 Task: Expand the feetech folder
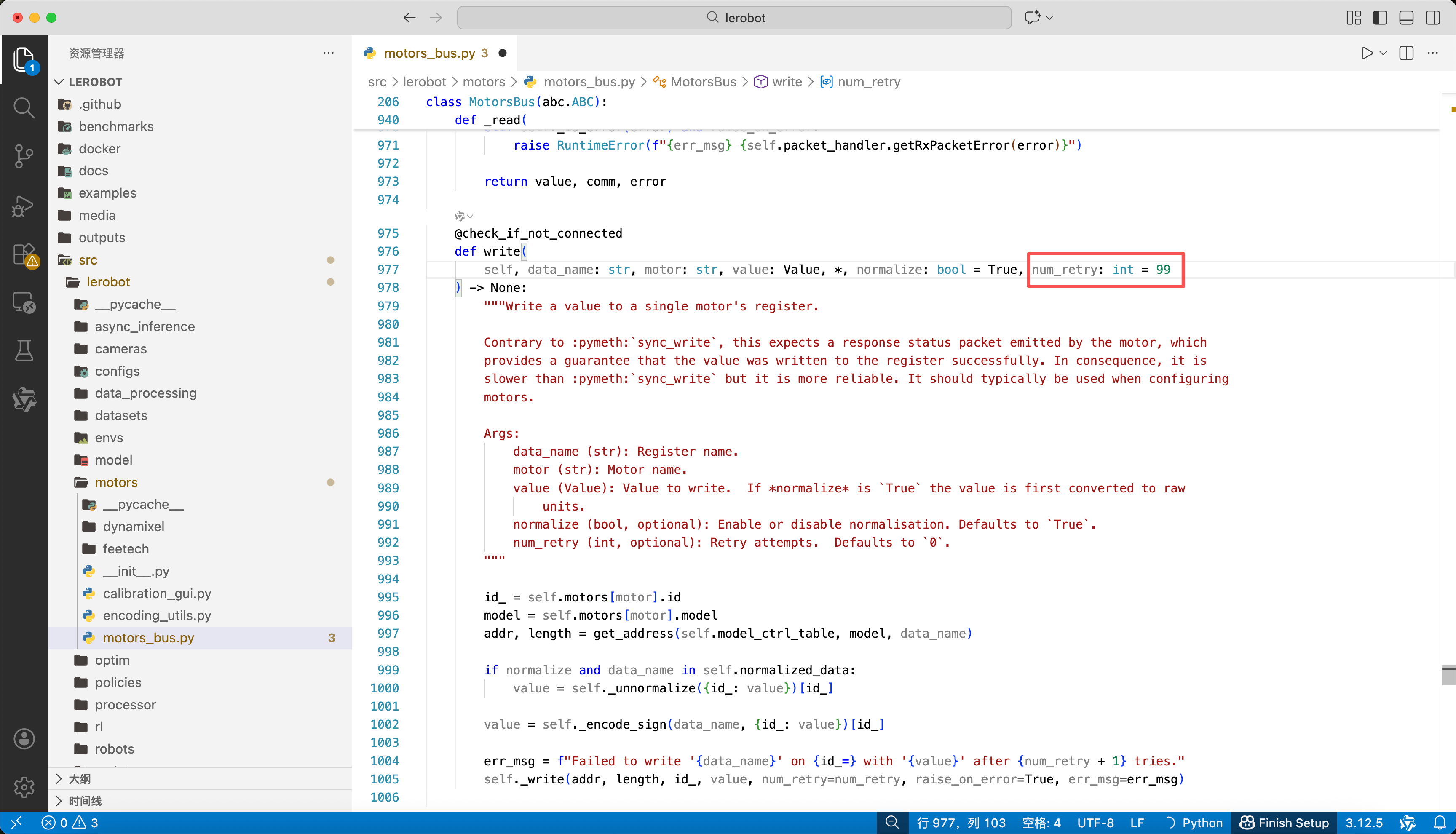pyautogui.click(x=201, y=549)
